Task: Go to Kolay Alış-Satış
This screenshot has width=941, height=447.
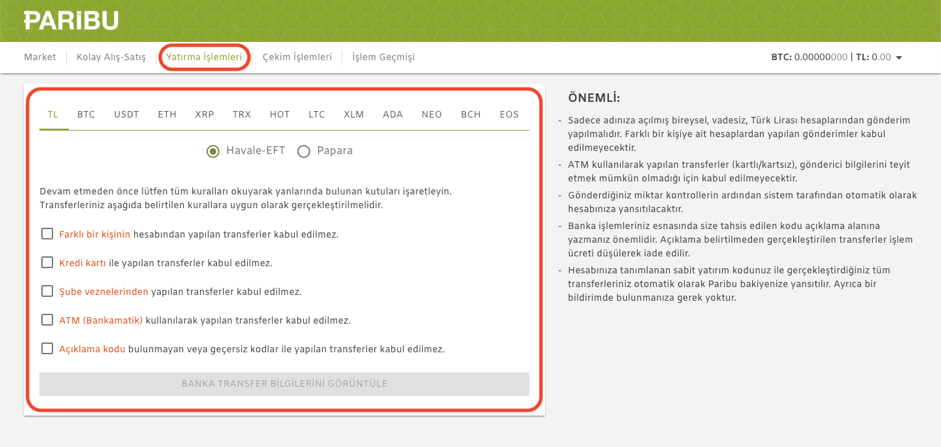Action: (111, 58)
